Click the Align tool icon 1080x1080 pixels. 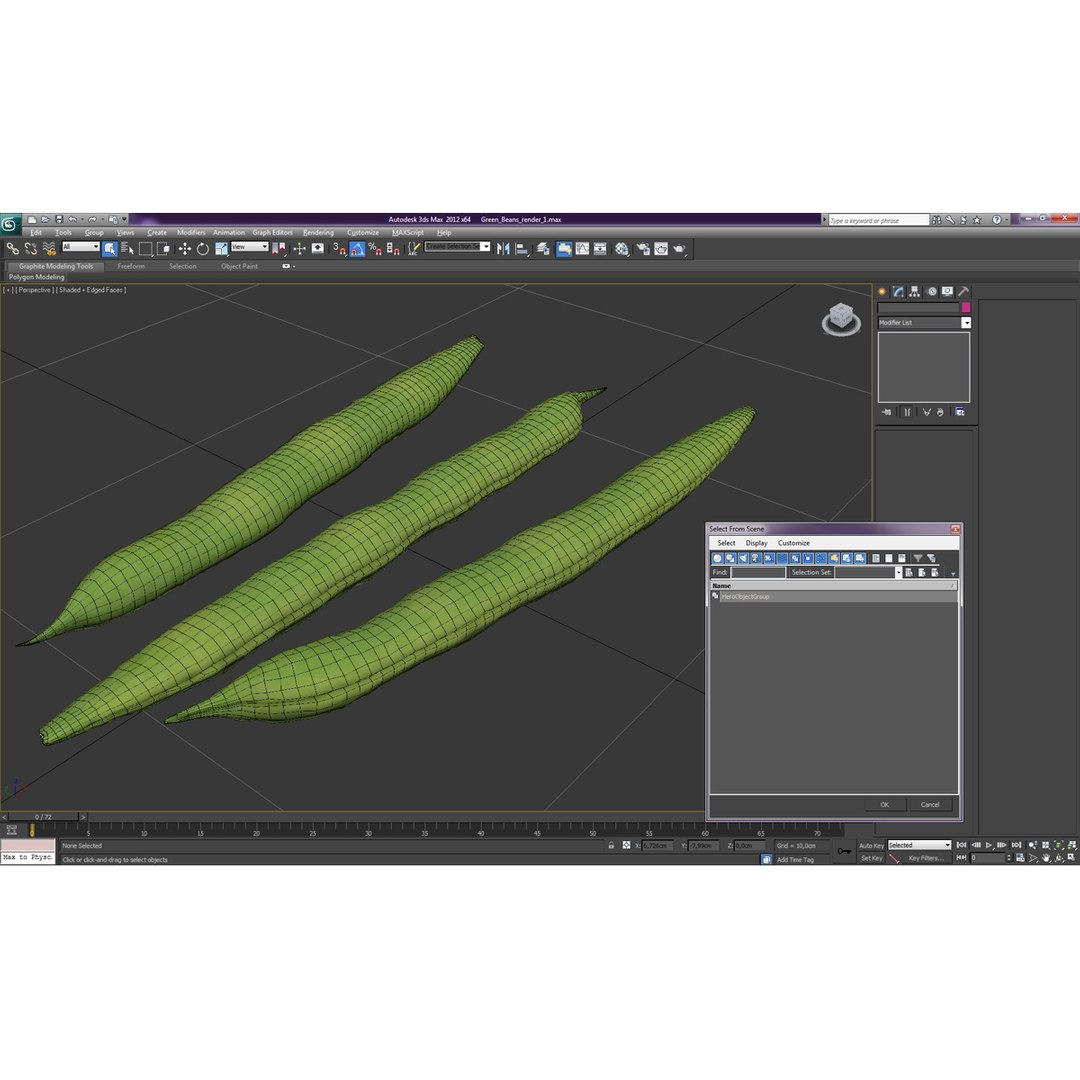pos(522,249)
